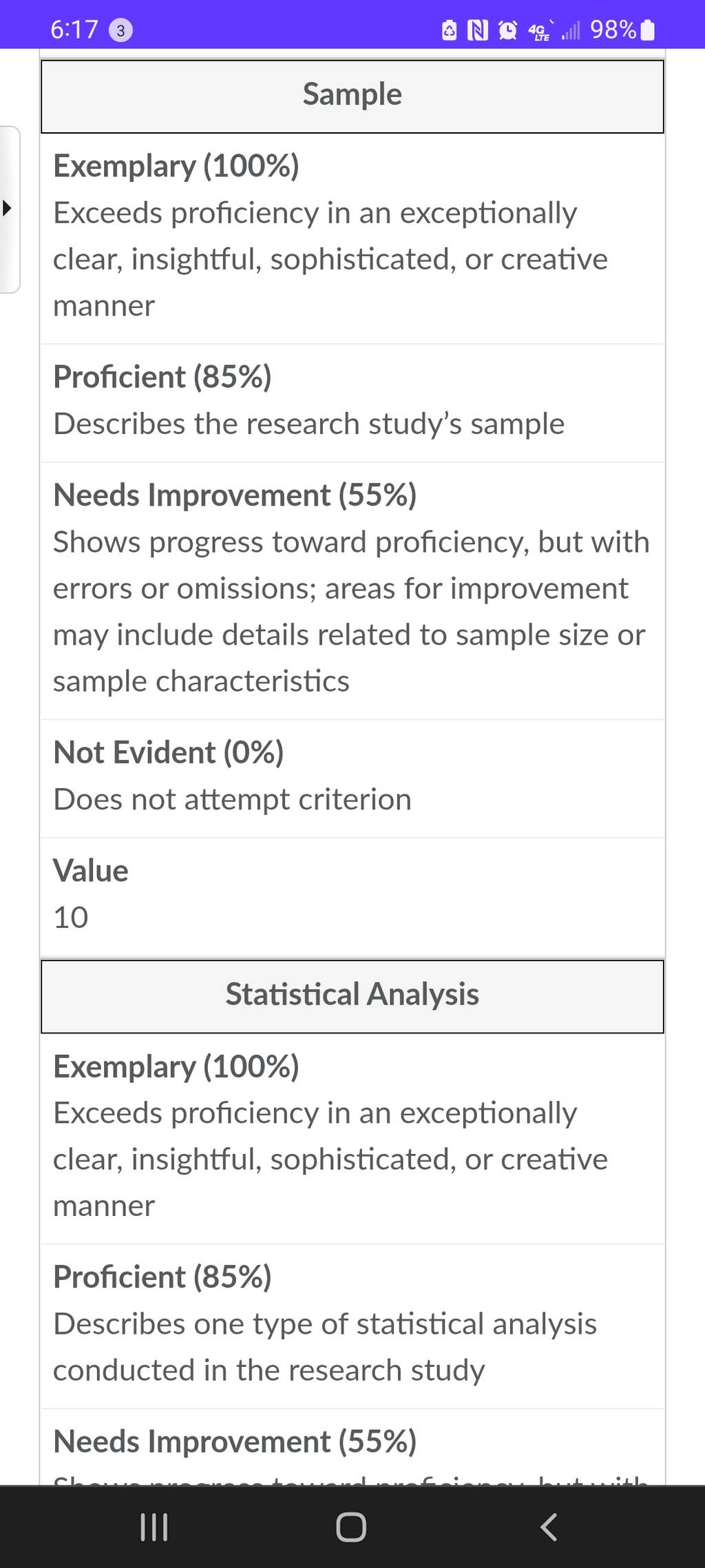Select the Statistical Analysis criterion header
Screen dimensions: 705x1568
point(352,996)
